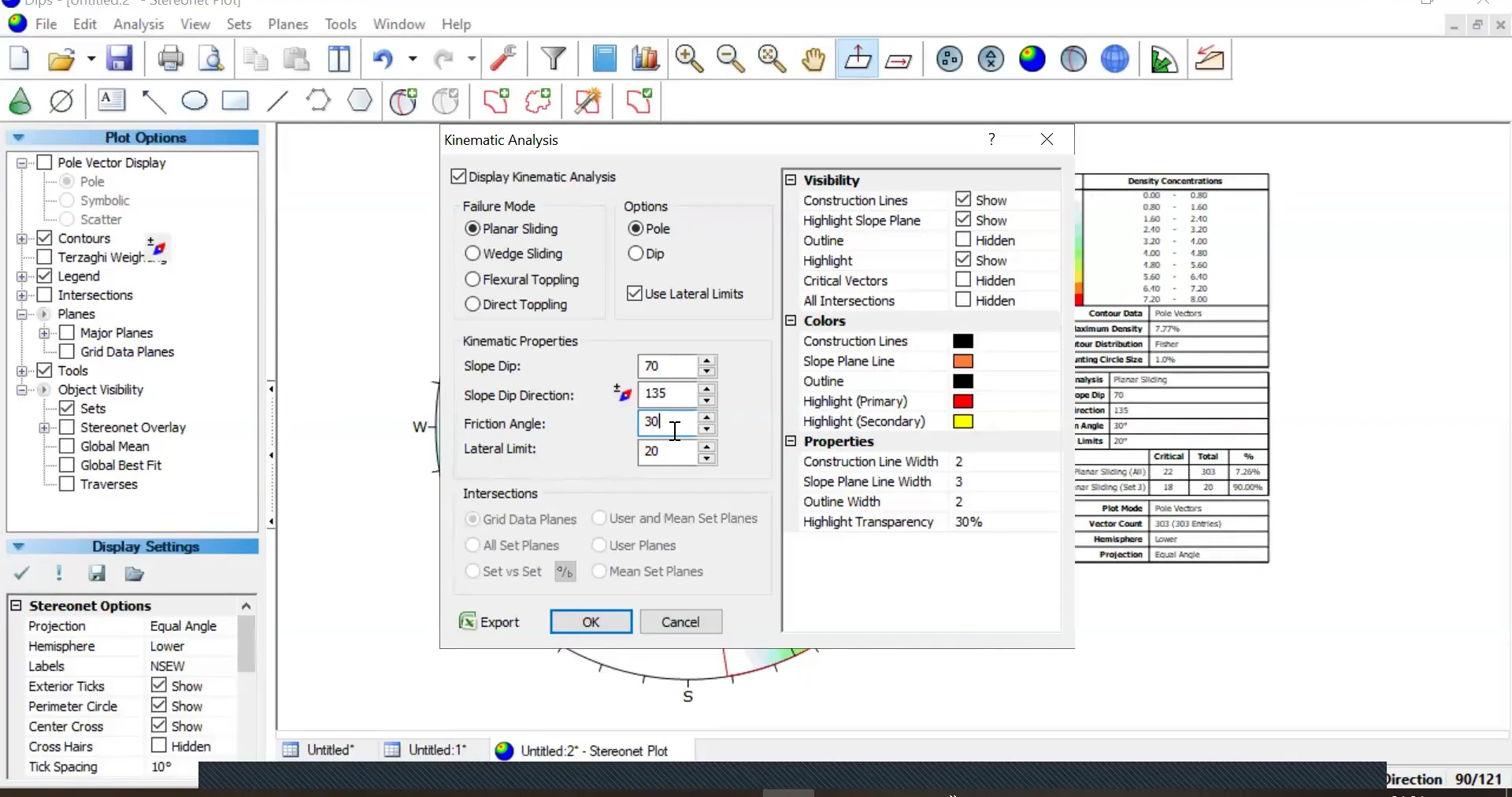Click the open folder icon in Display Settings
The height and width of the screenshot is (797, 1512).
[135, 573]
